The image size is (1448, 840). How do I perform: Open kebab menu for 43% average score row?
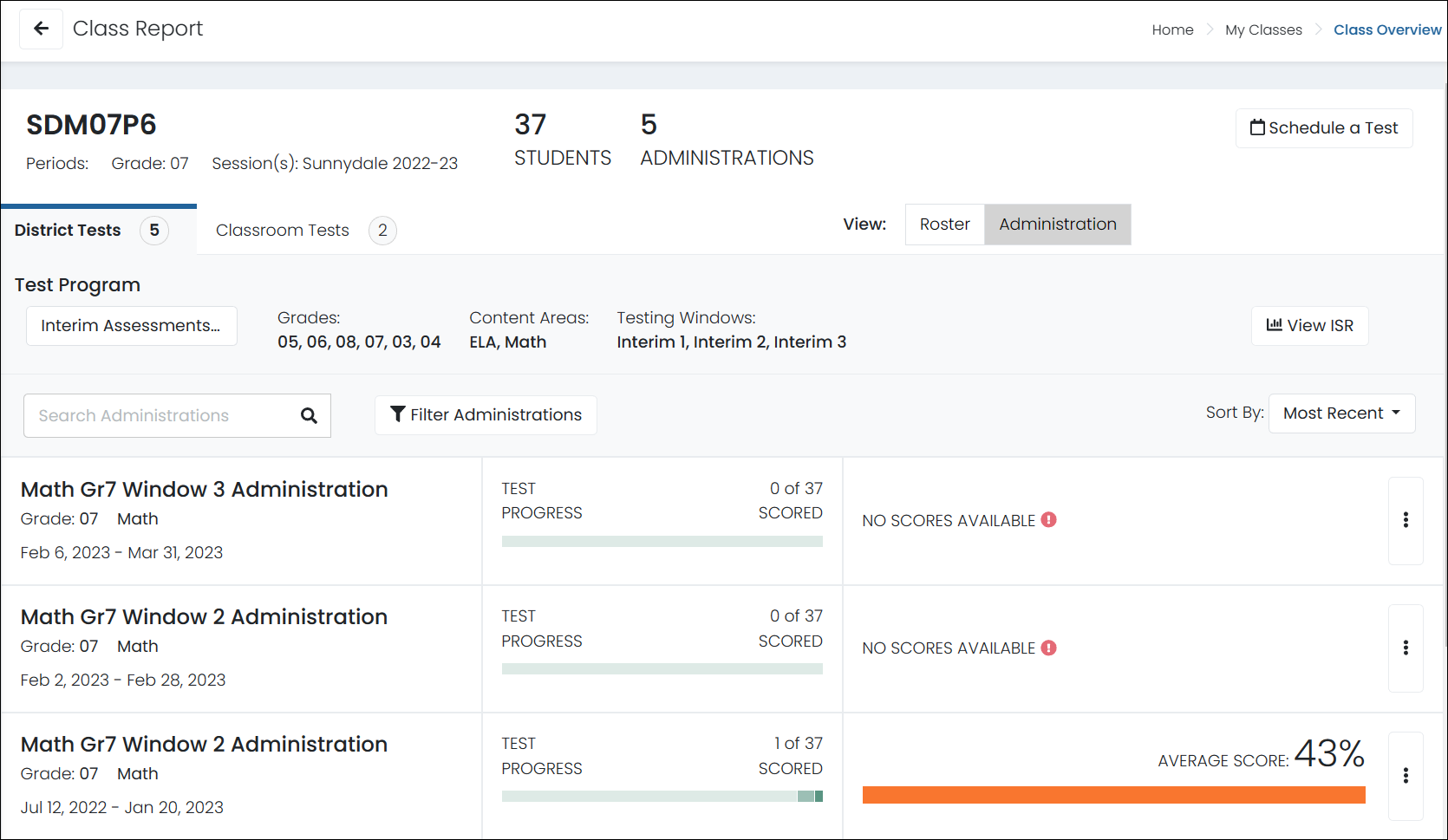[1406, 775]
